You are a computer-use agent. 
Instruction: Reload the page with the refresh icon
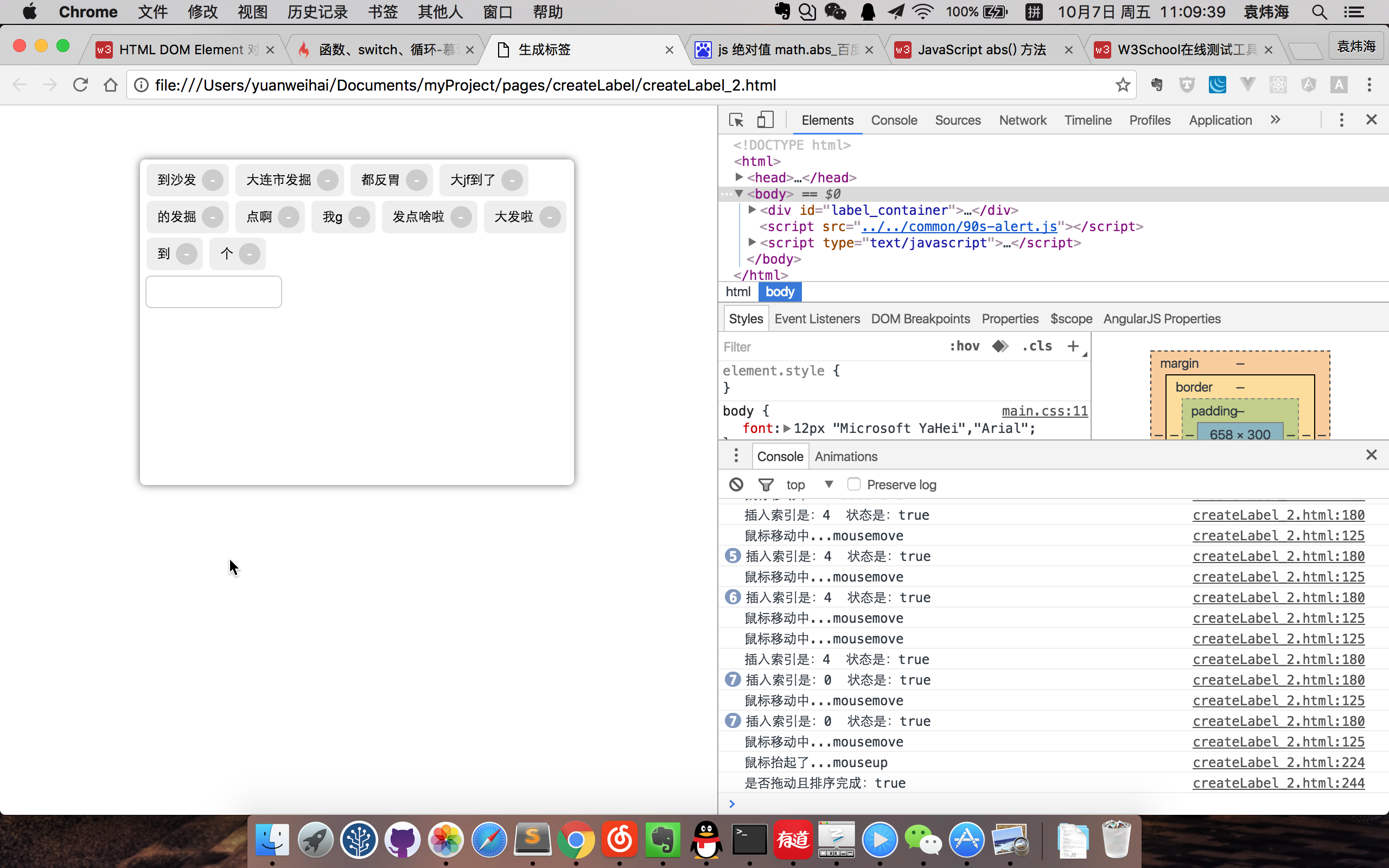point(80,85)
